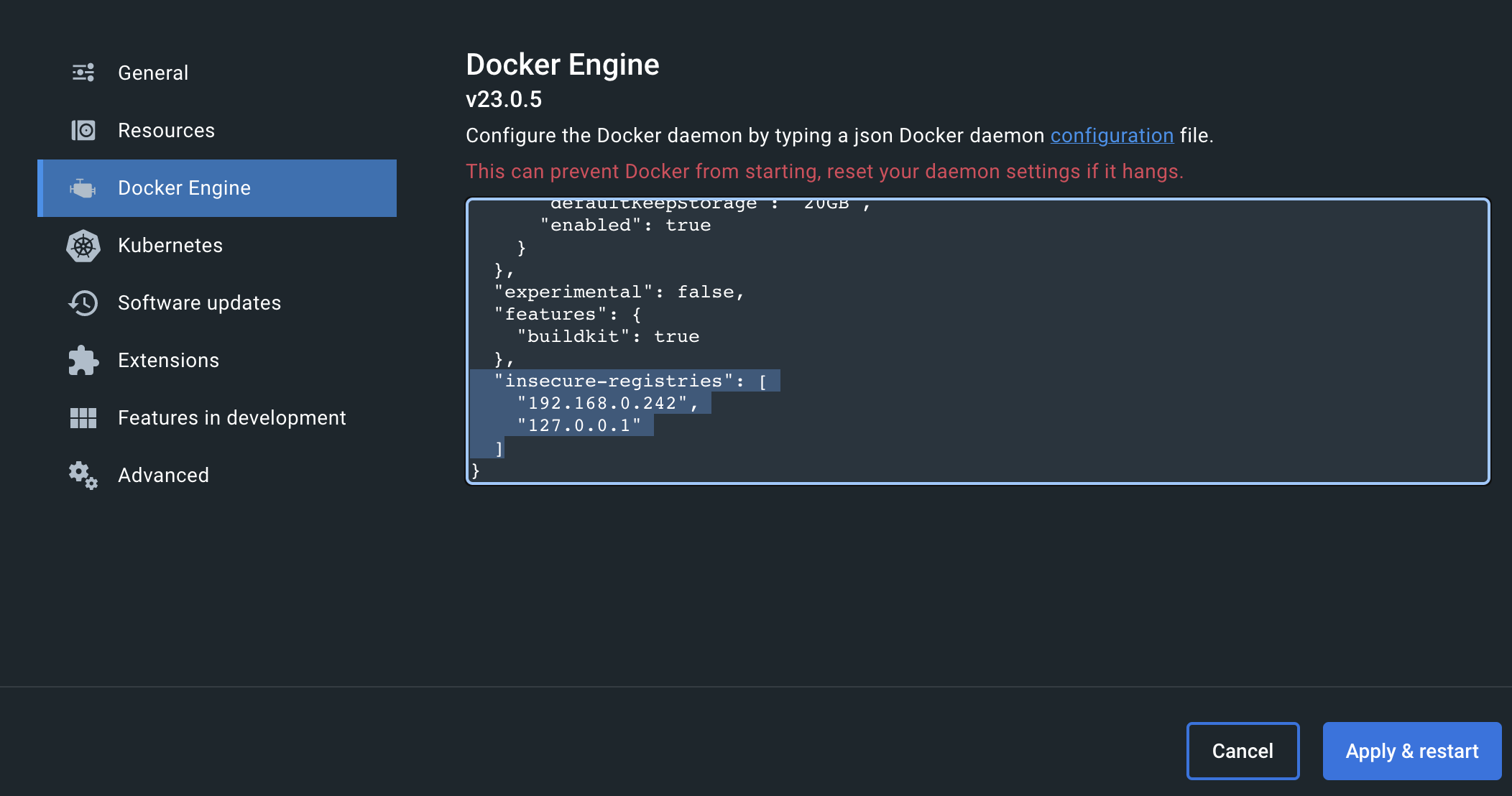1512x796 pixels.
Task: Select the Docker Engine section
Action: tap(217, 188)
